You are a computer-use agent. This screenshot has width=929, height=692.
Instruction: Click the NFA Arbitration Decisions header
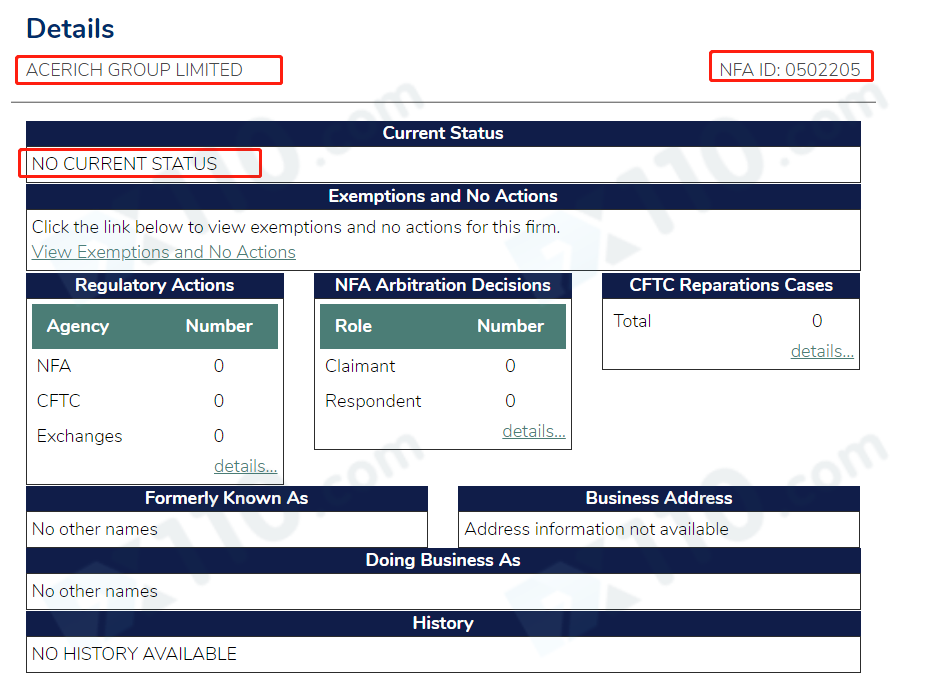point(443,286)
